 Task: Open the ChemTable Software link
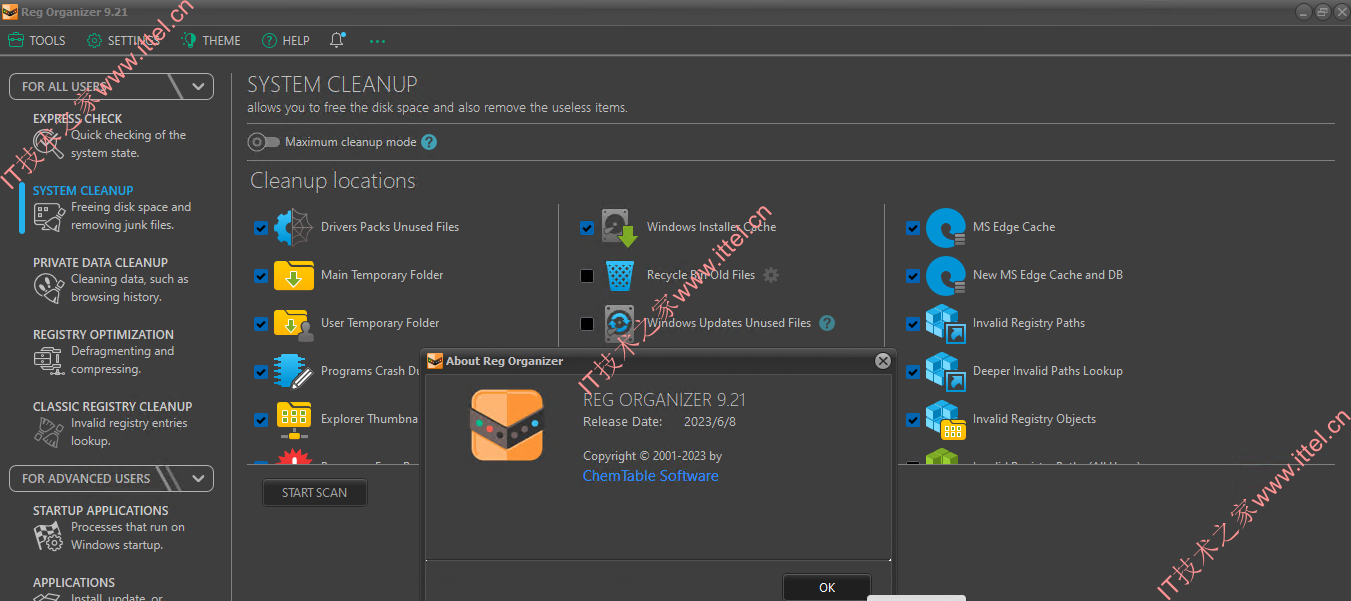[x=651, y=476]
